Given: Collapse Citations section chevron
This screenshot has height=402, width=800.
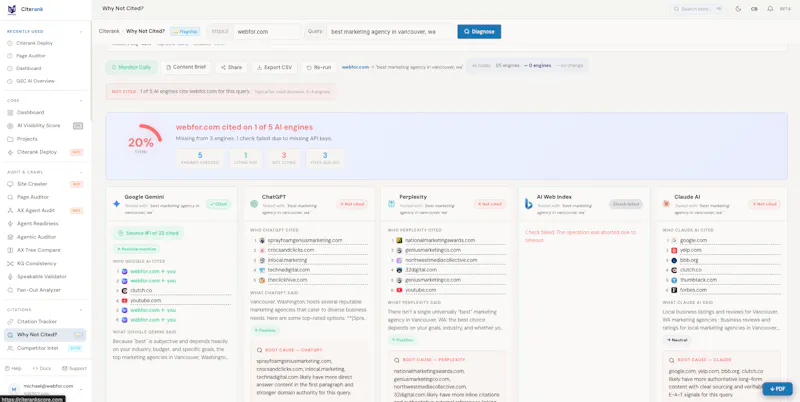Looking at the screenshot, I should (x=81, y=310).
